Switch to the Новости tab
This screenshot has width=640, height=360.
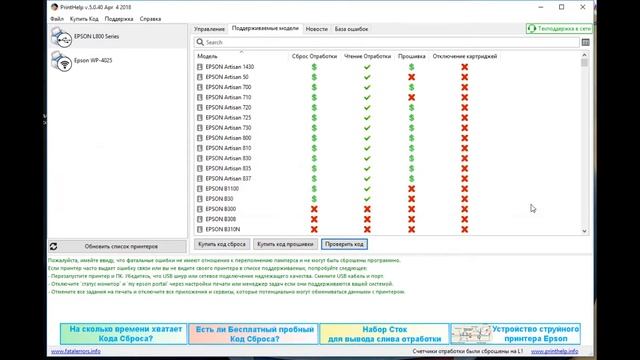pos(317,29)
